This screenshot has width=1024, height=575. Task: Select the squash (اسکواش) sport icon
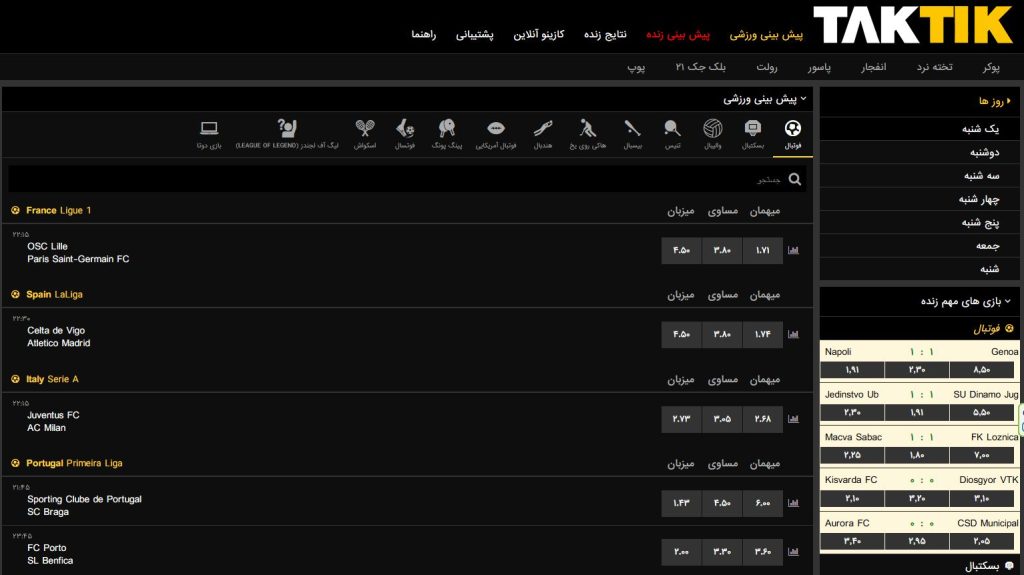click(x=365, y=128)
